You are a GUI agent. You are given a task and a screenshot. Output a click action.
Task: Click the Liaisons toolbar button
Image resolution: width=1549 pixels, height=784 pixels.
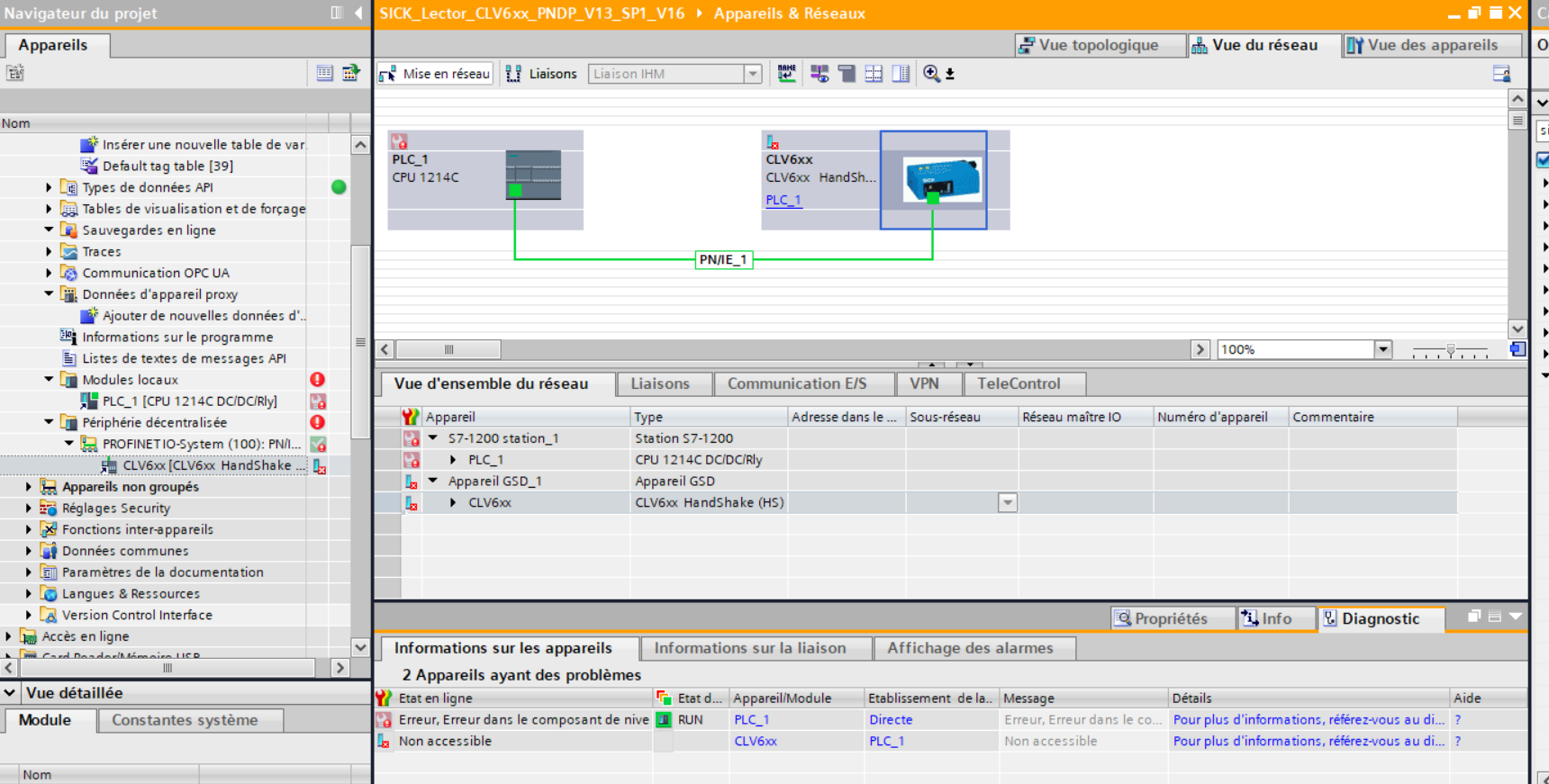tap(541, 74)
